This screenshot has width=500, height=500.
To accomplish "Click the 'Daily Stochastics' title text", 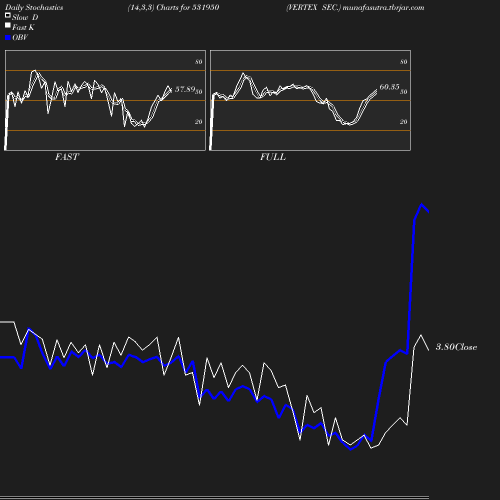I will click(x=34, y=8).
